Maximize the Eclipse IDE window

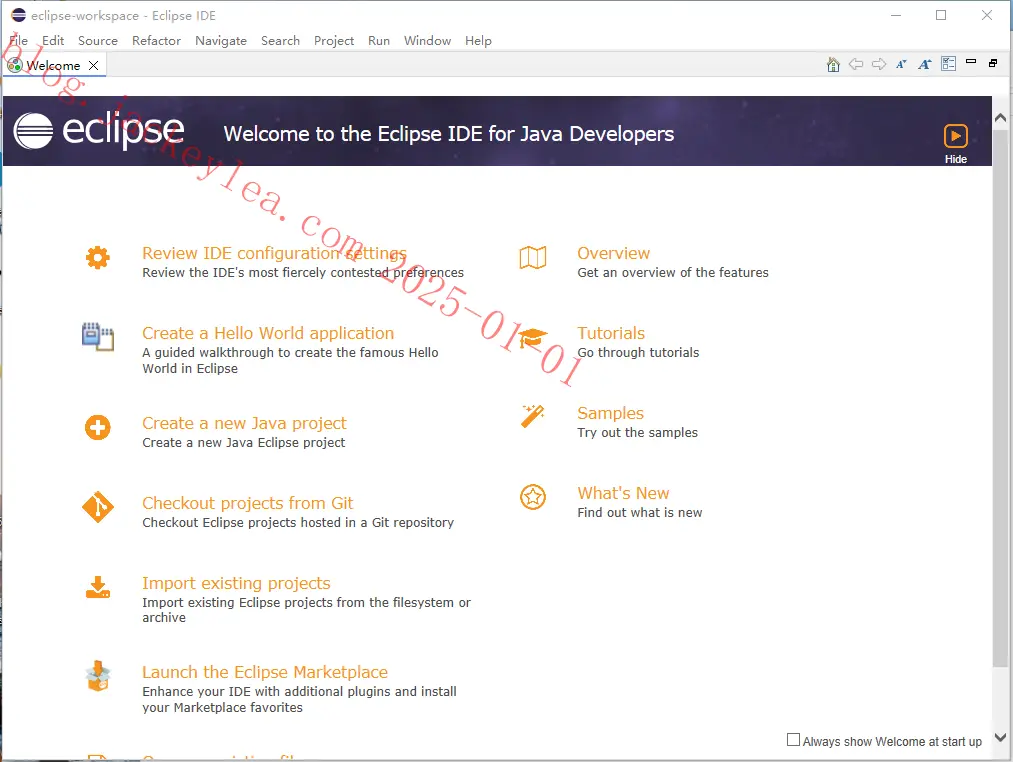(941, 16)
